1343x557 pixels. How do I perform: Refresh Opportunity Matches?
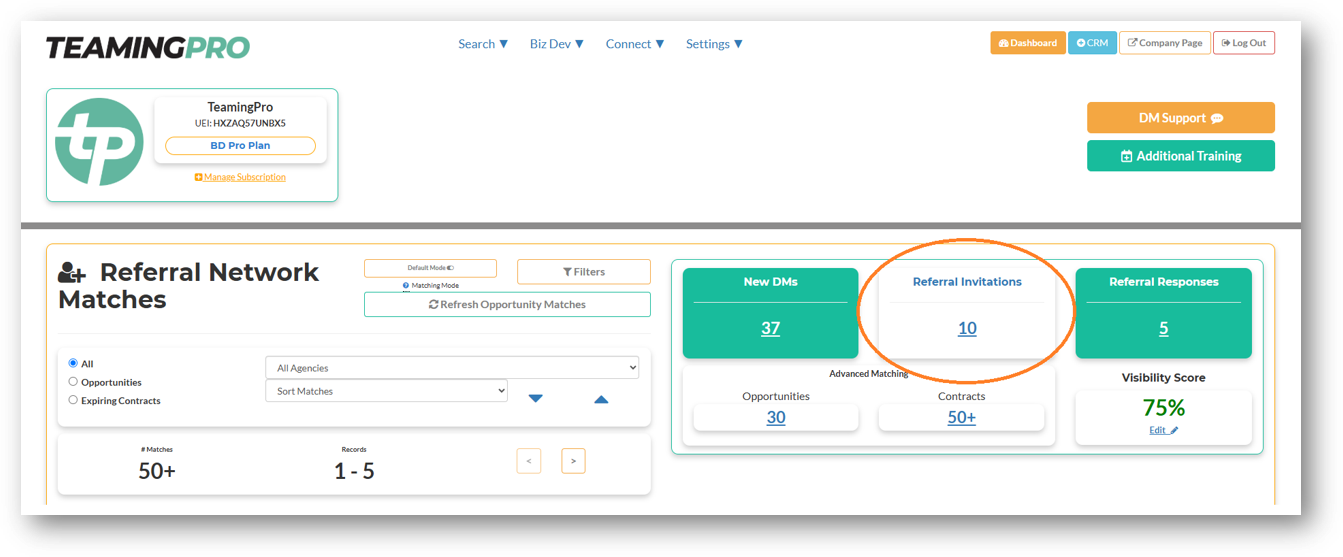coord(507,304)
